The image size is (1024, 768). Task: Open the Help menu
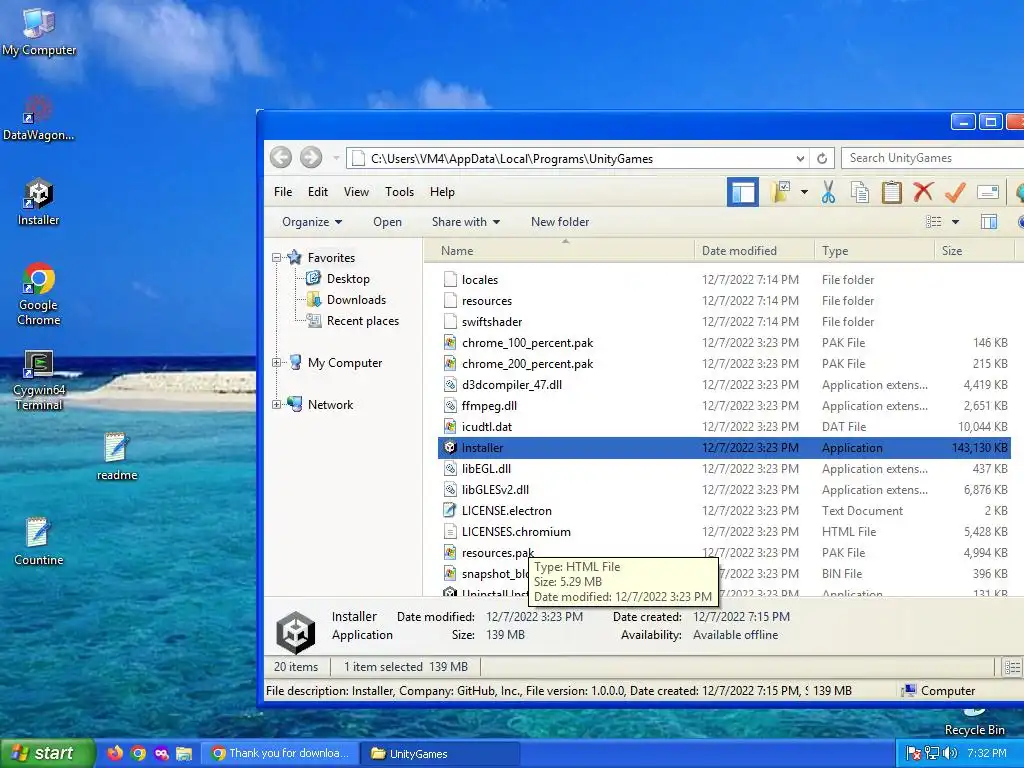442,192
